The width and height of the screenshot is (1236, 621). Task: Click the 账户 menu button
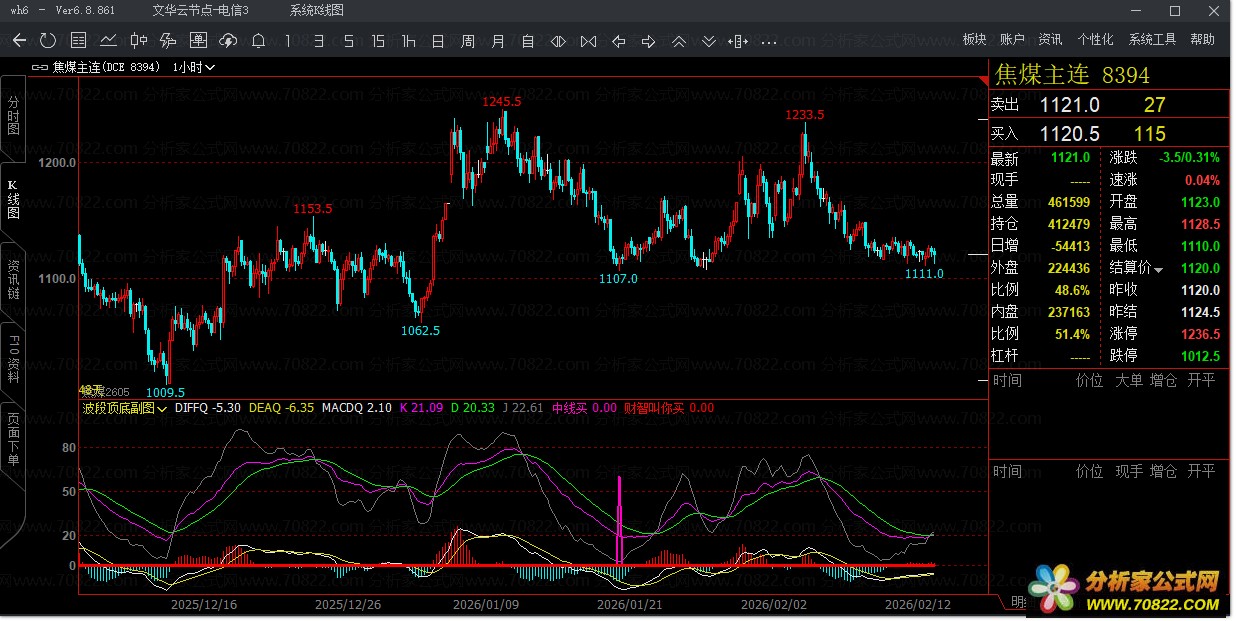point(1012,40)
